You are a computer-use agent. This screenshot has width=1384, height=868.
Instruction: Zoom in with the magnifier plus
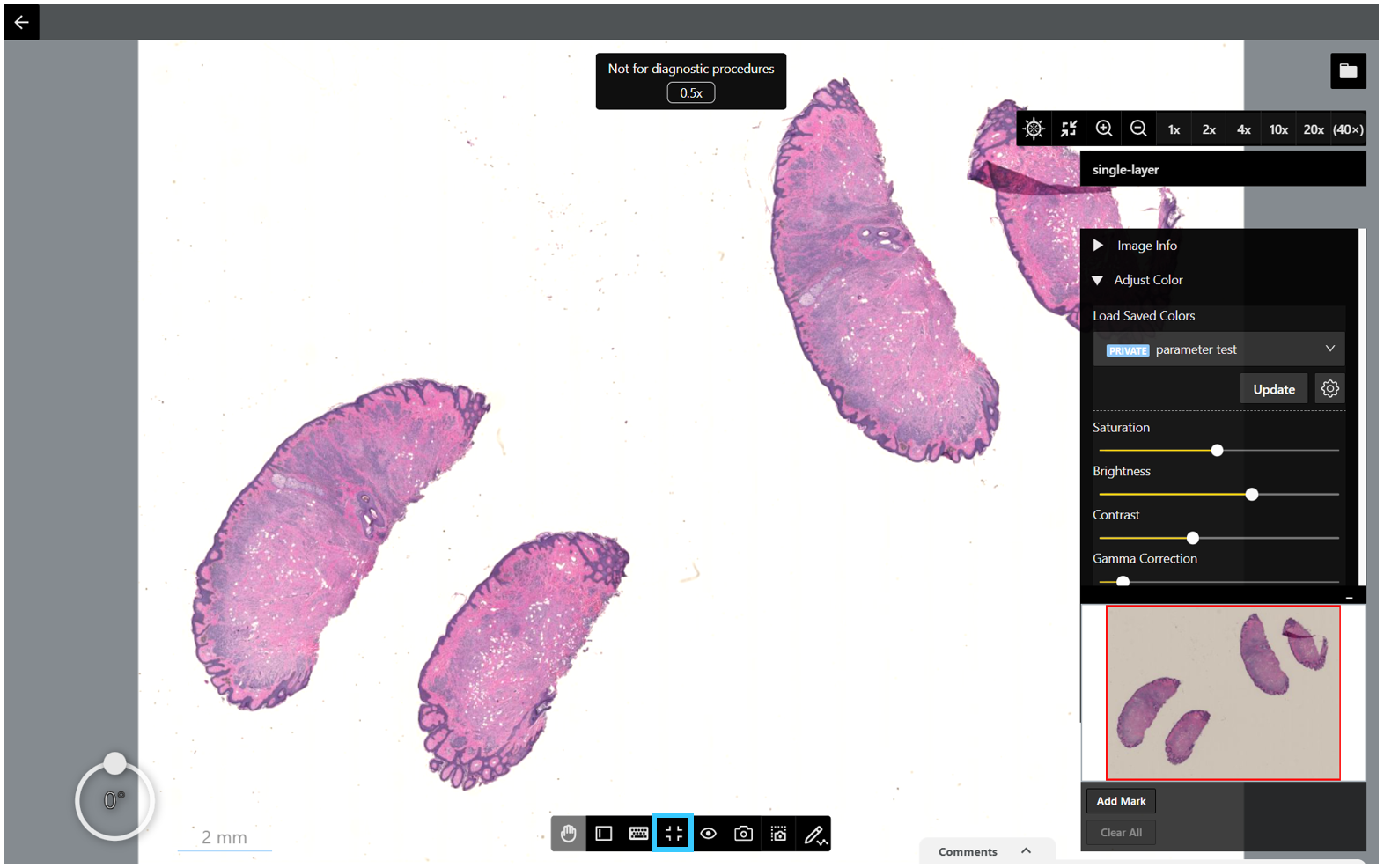(1104, 129)
